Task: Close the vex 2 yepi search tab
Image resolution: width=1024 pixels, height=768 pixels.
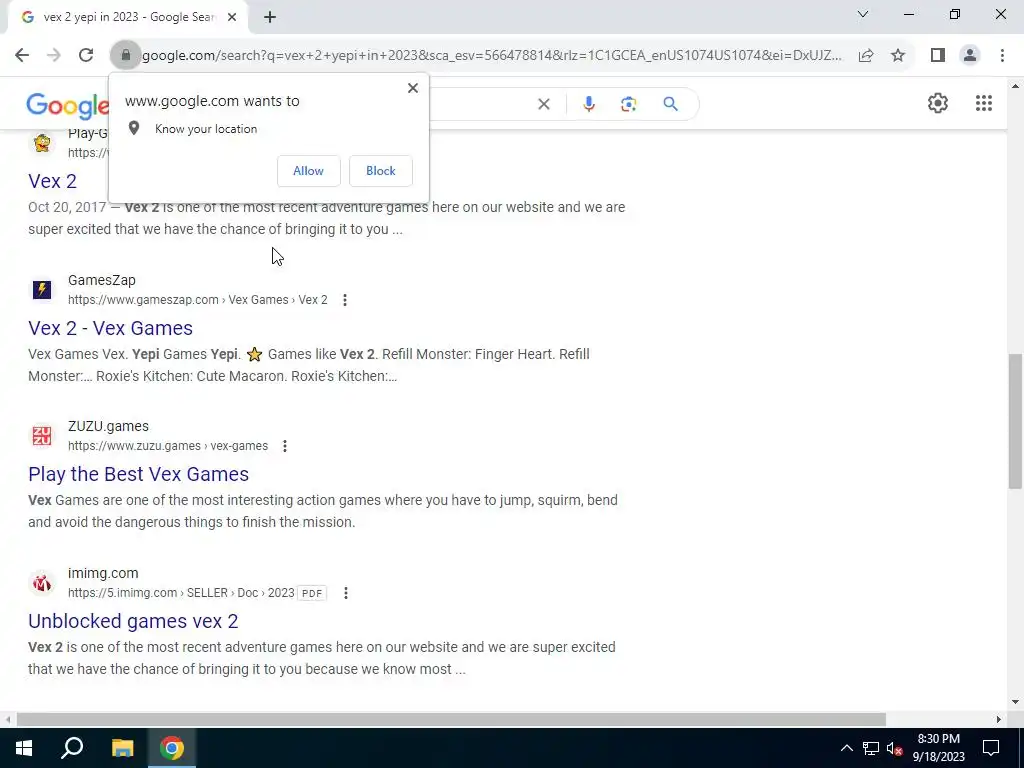Action: point(232,17)
